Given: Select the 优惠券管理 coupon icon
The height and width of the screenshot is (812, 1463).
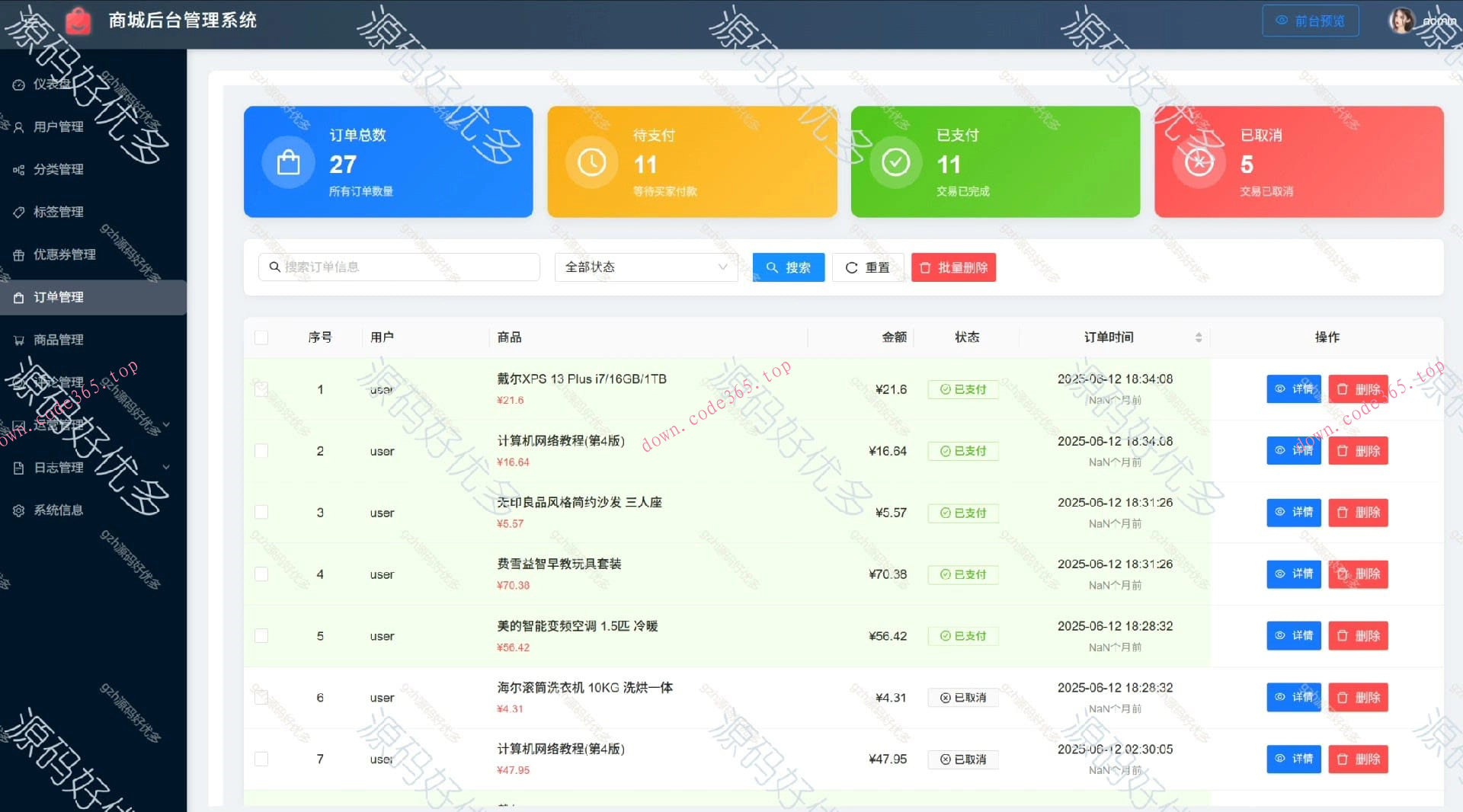Looking at the screenshot, I should [x=19, y=254].
